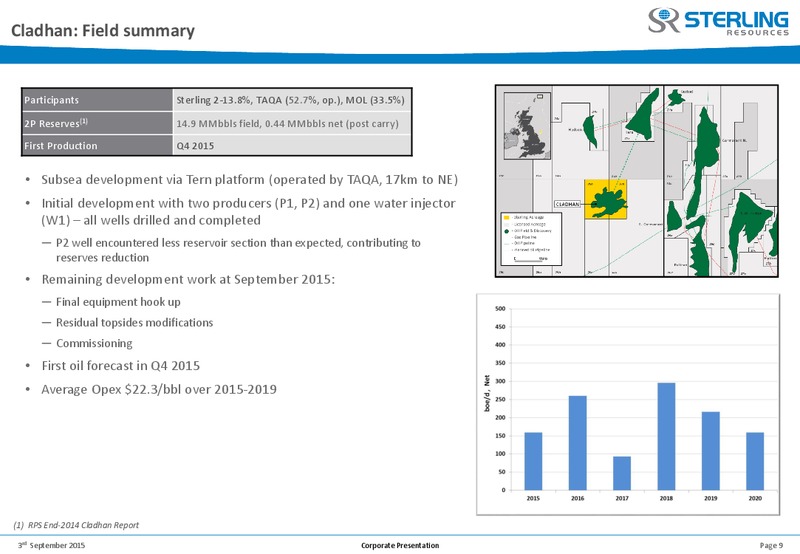Click the '2P Reserves' table row label
The height and width of the screenshot is (554, 800).
97,123
